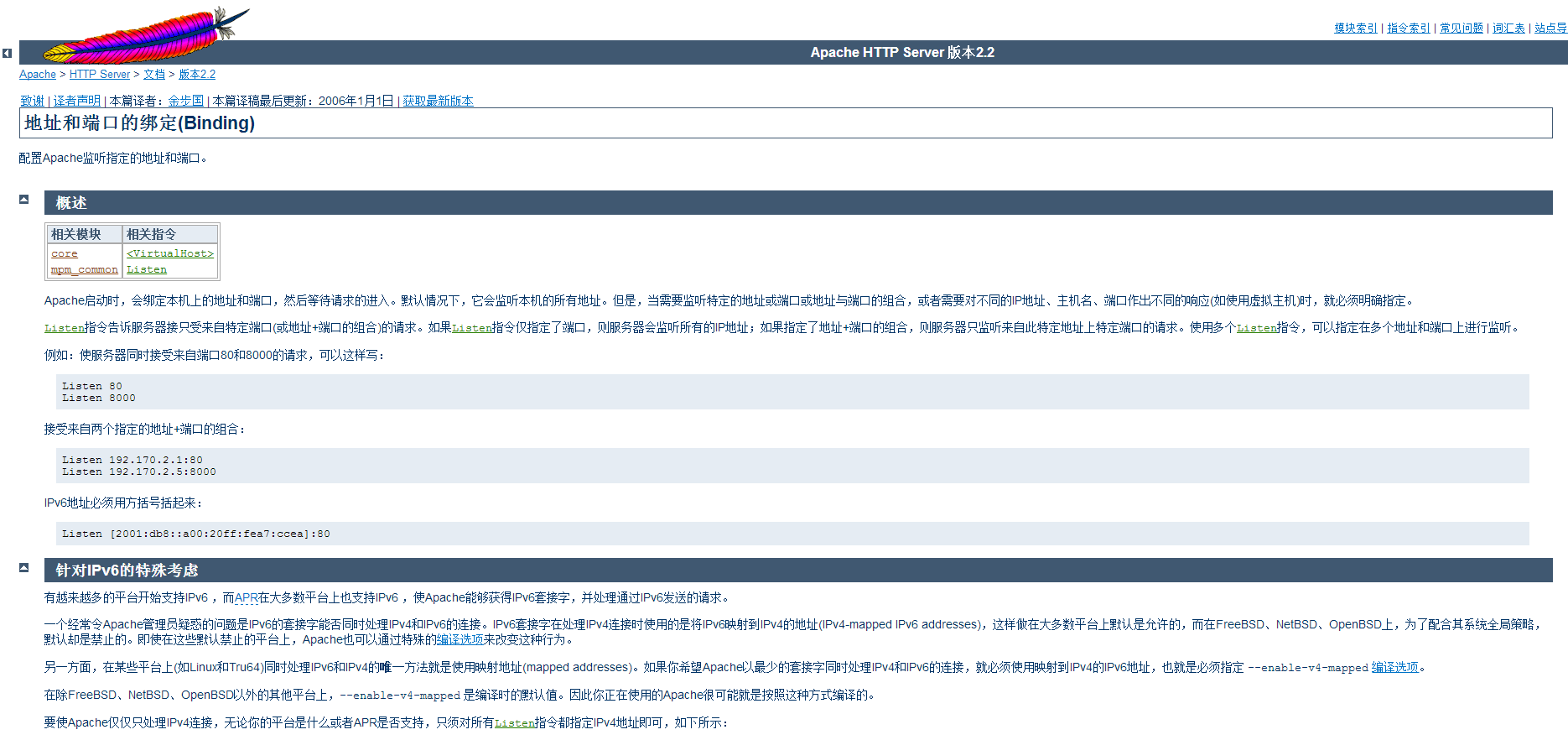Open mpm_common module link
Screen dimensions: 1568x740
(85, 269)
